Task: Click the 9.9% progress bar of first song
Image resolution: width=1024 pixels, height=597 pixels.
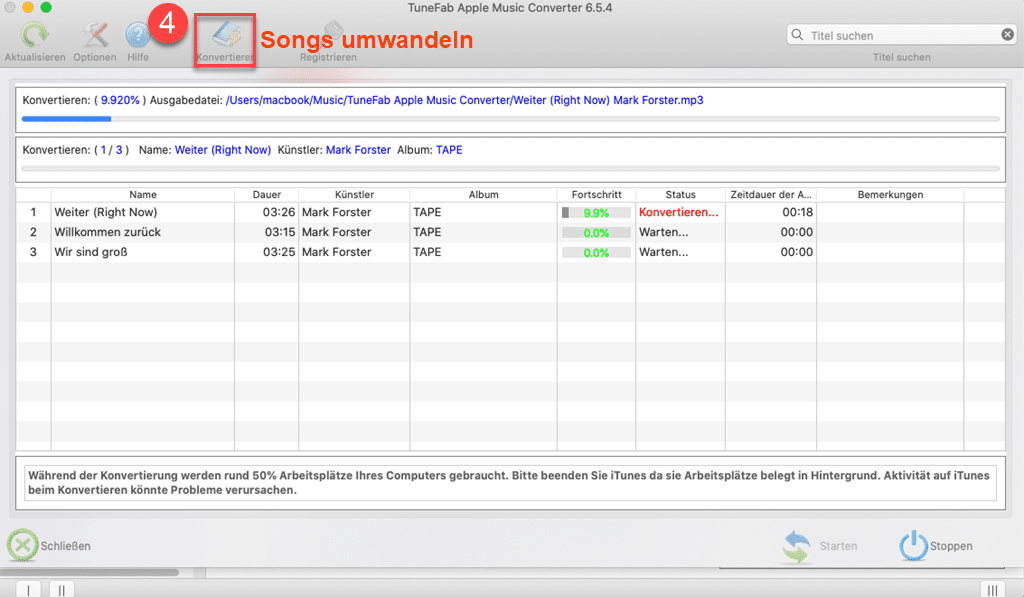Action: point(596,213)
